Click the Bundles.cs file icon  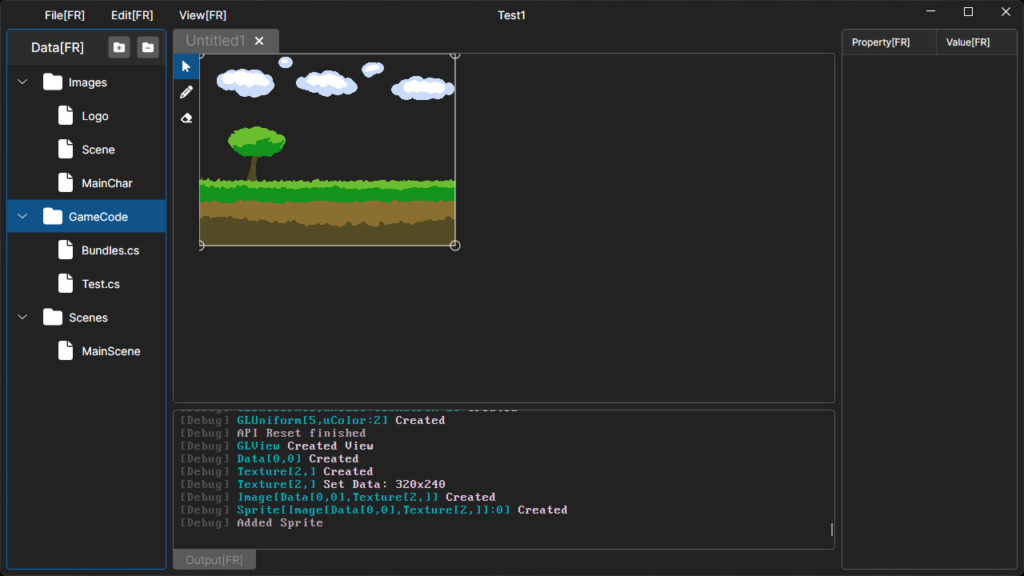coord(65,251)
